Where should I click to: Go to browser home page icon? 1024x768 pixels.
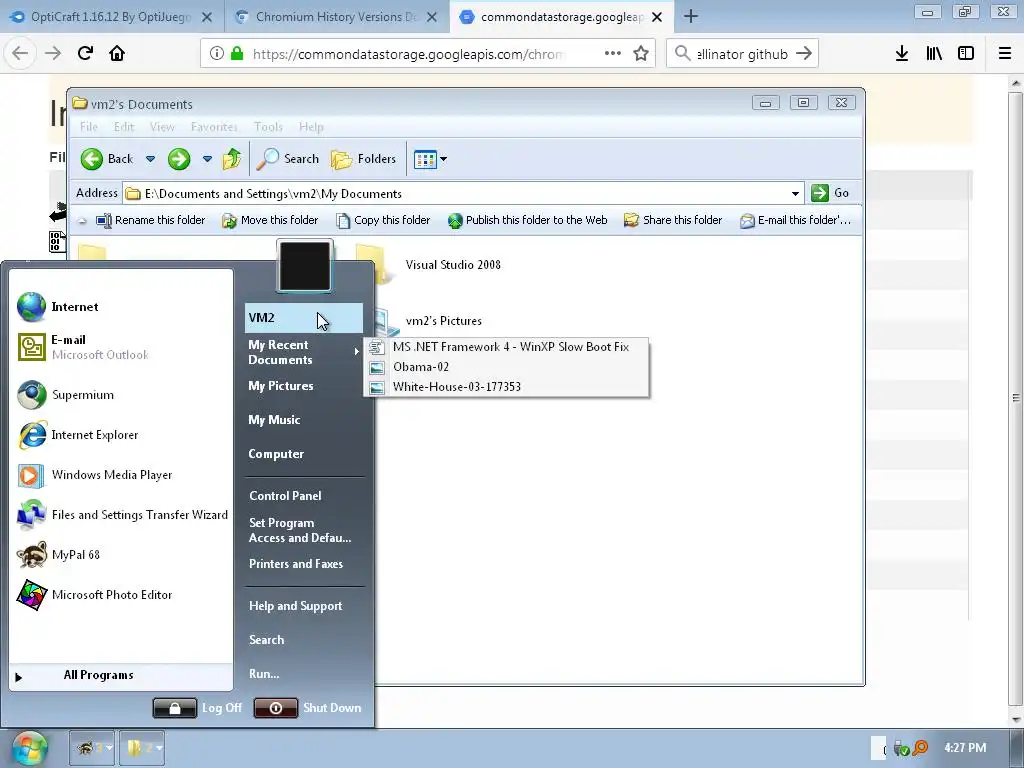point(117,53)
